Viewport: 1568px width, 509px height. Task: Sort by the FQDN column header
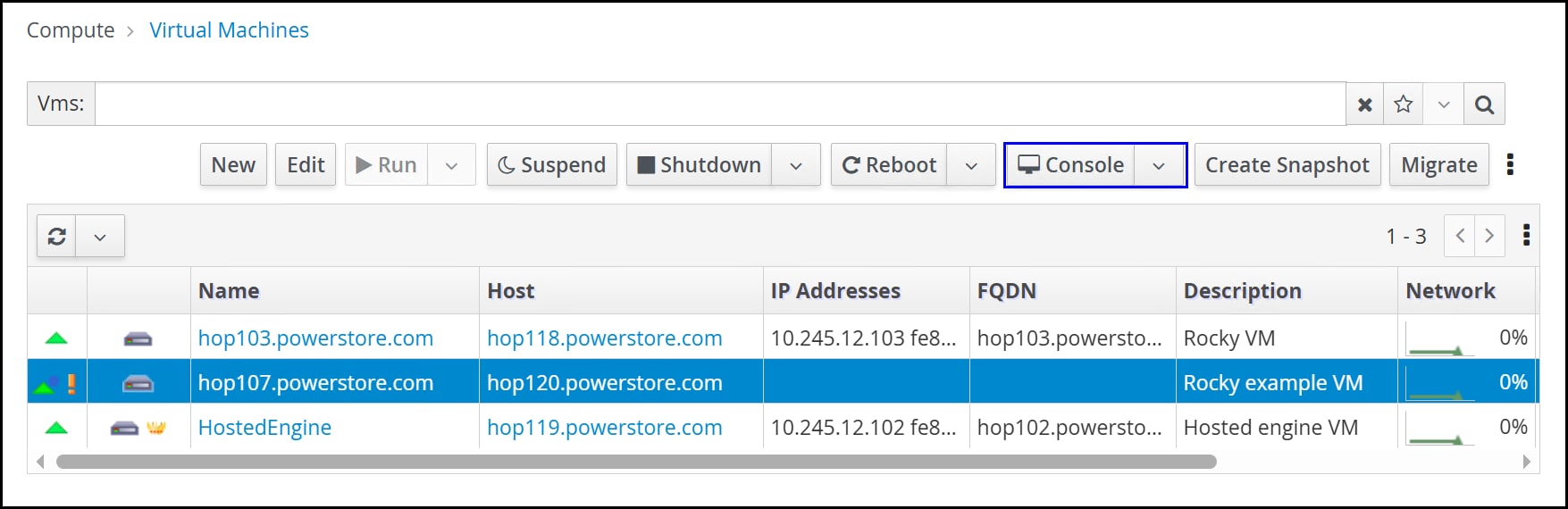(1073, 291)
